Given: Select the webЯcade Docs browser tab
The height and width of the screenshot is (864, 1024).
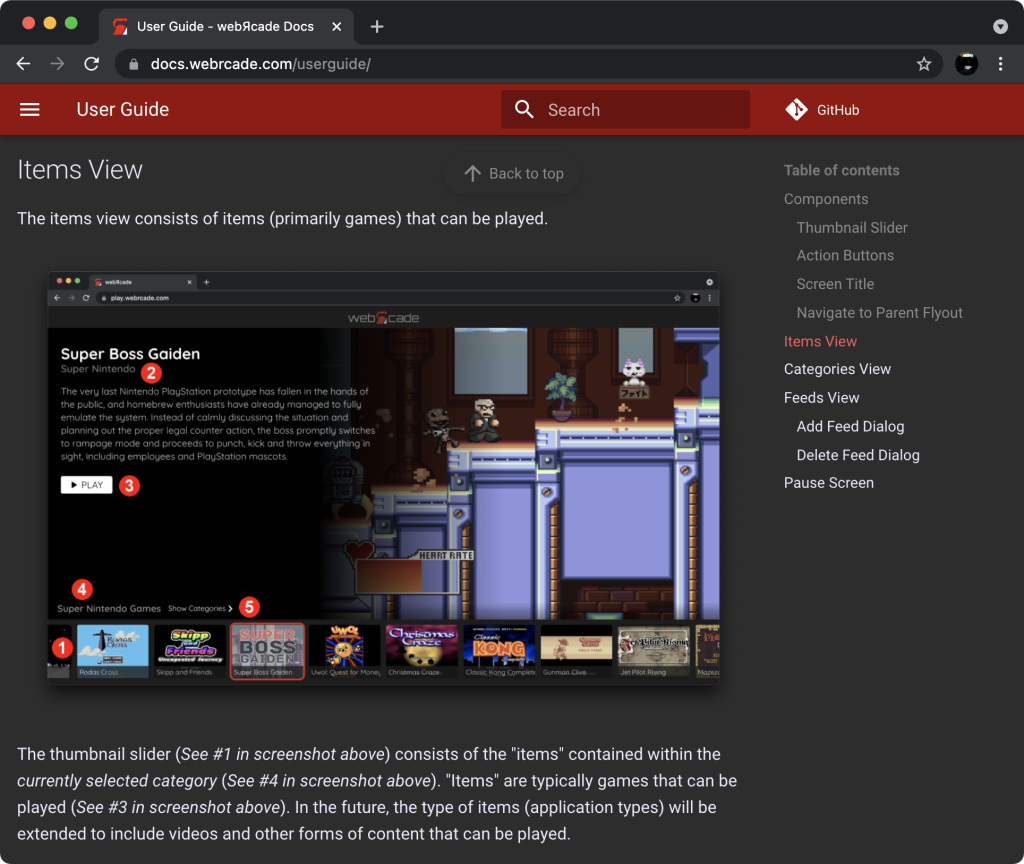Looking at the screenshot, I should (225, 26).
